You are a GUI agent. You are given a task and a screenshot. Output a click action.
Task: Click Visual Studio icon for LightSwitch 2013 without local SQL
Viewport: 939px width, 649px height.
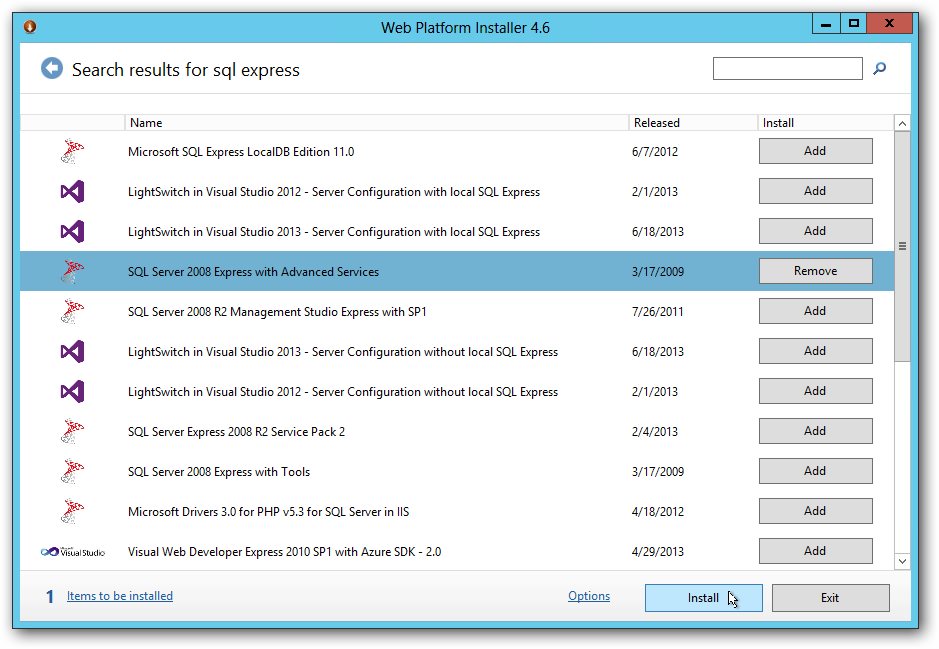point(72,351)
